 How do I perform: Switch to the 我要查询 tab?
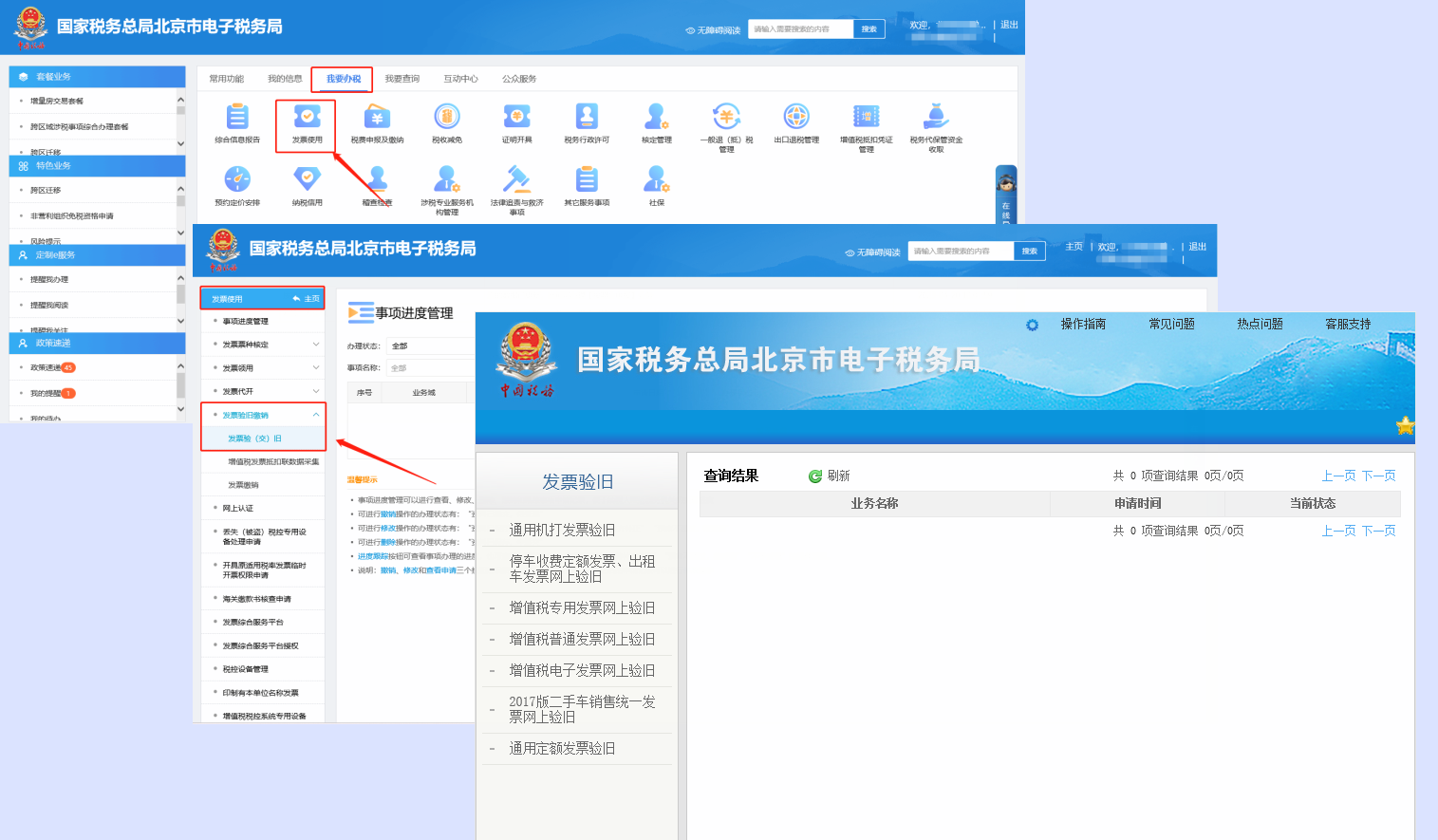coord(402,79)
